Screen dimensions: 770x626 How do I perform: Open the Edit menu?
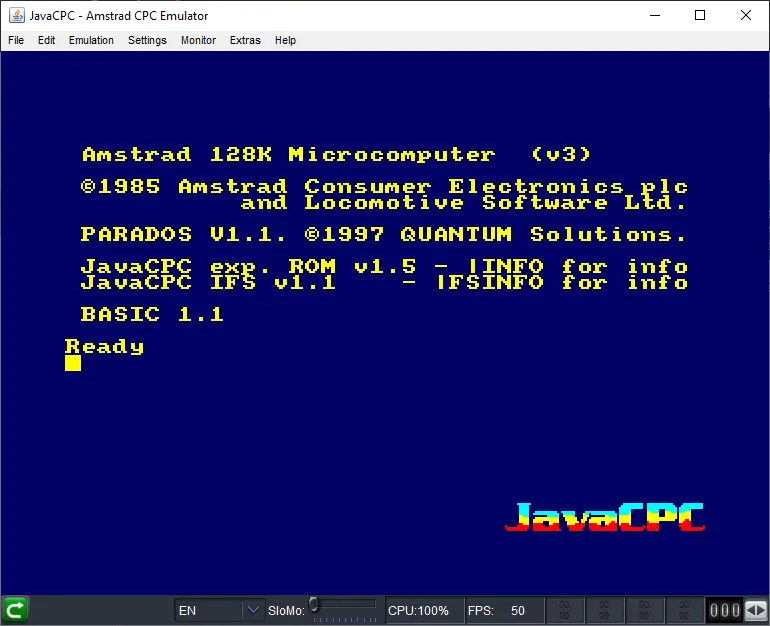point(46,40)
